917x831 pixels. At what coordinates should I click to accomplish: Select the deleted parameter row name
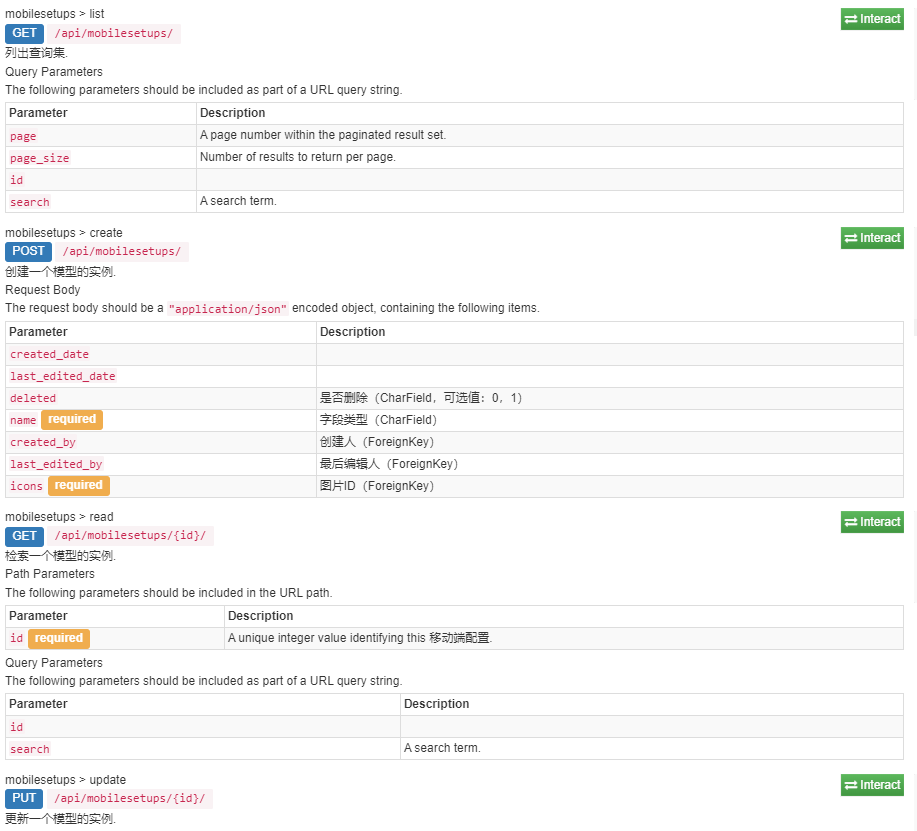click(33, 398)
